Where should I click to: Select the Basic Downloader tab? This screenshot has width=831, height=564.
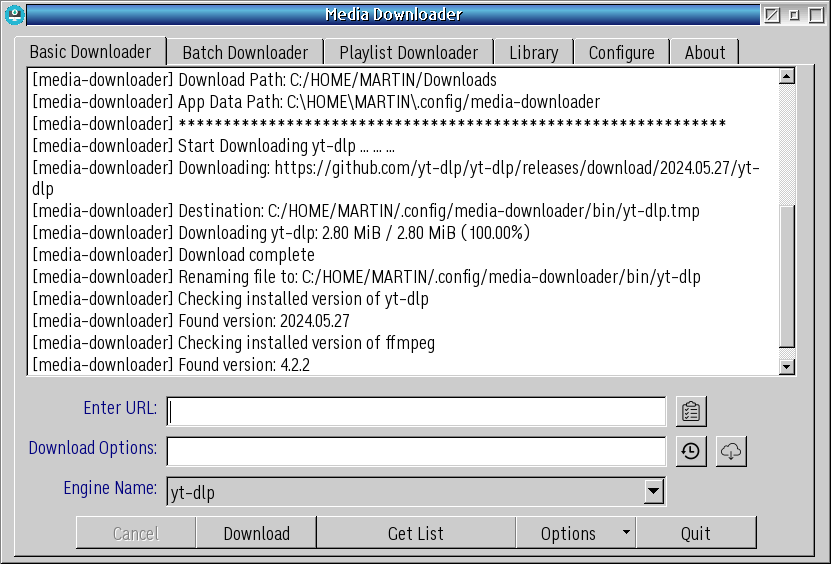90,52
